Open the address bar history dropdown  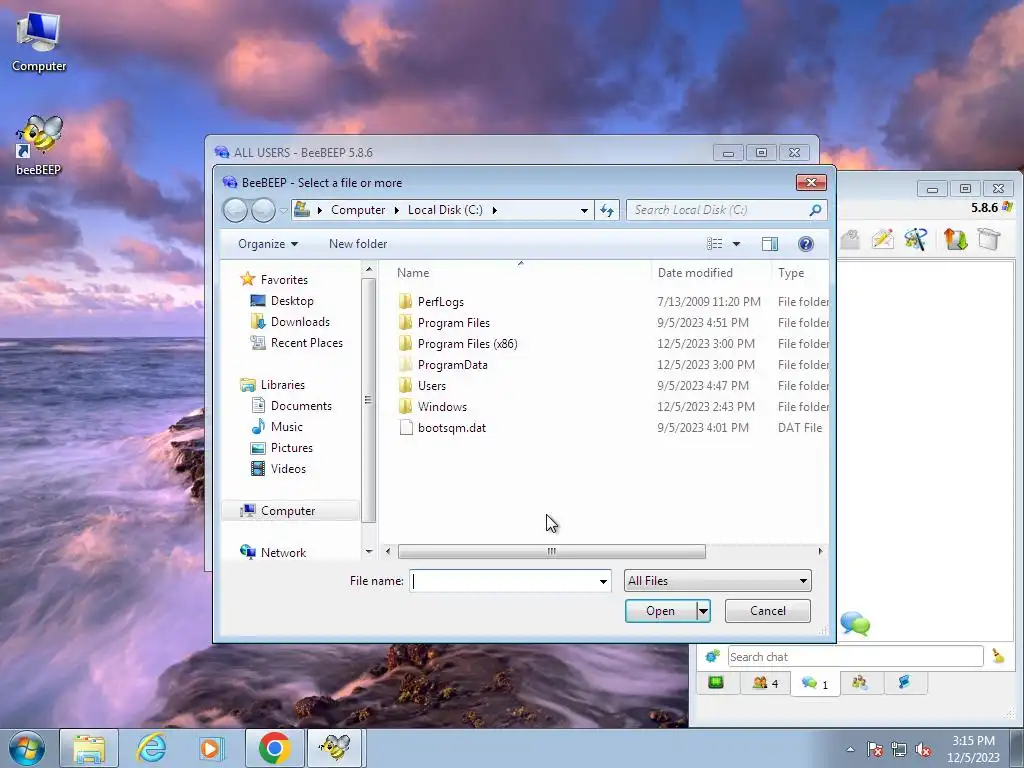[x=584, y=210]
